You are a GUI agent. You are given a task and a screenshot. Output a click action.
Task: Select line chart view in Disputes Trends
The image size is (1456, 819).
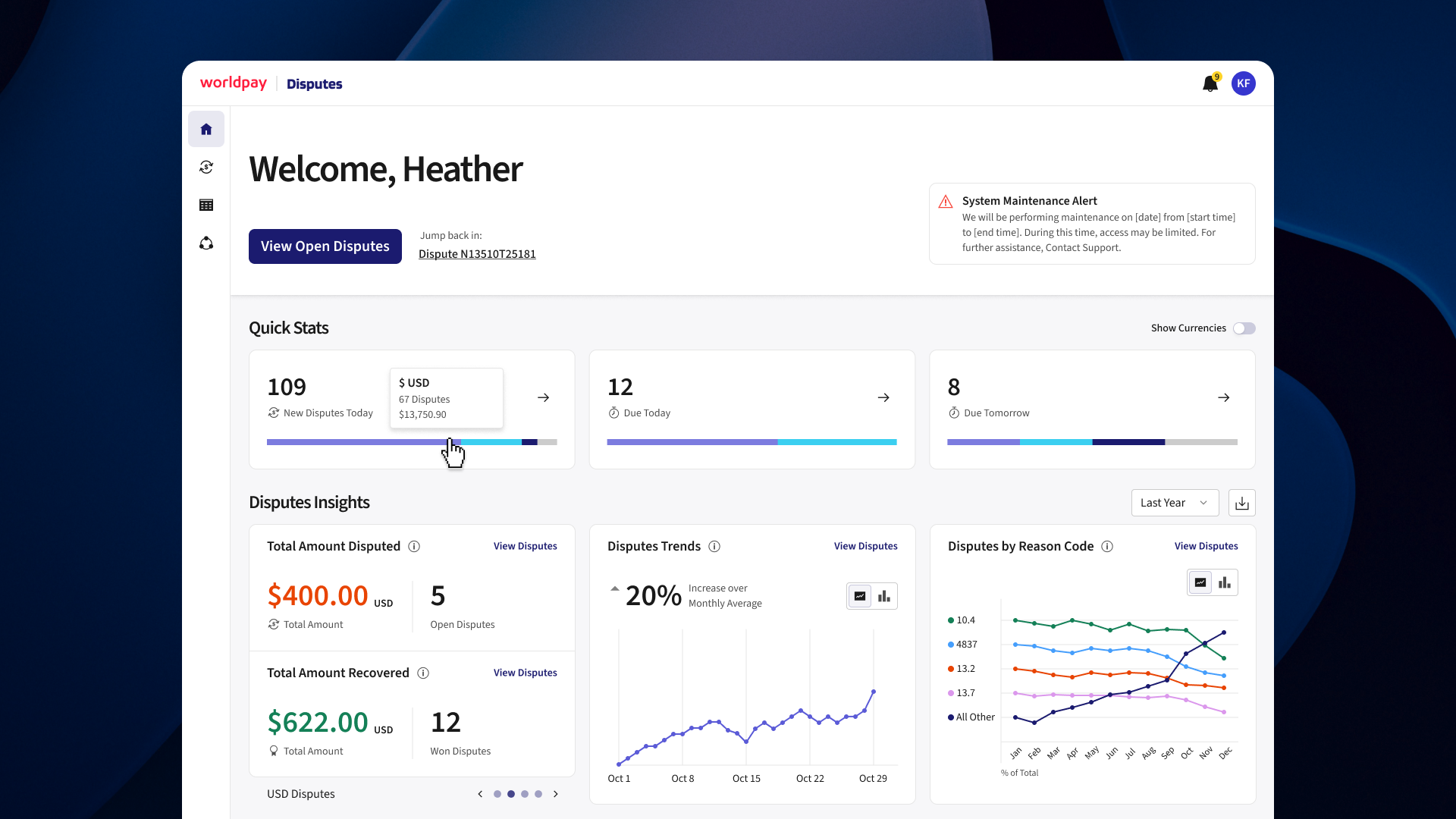click(x=860, y=596)
